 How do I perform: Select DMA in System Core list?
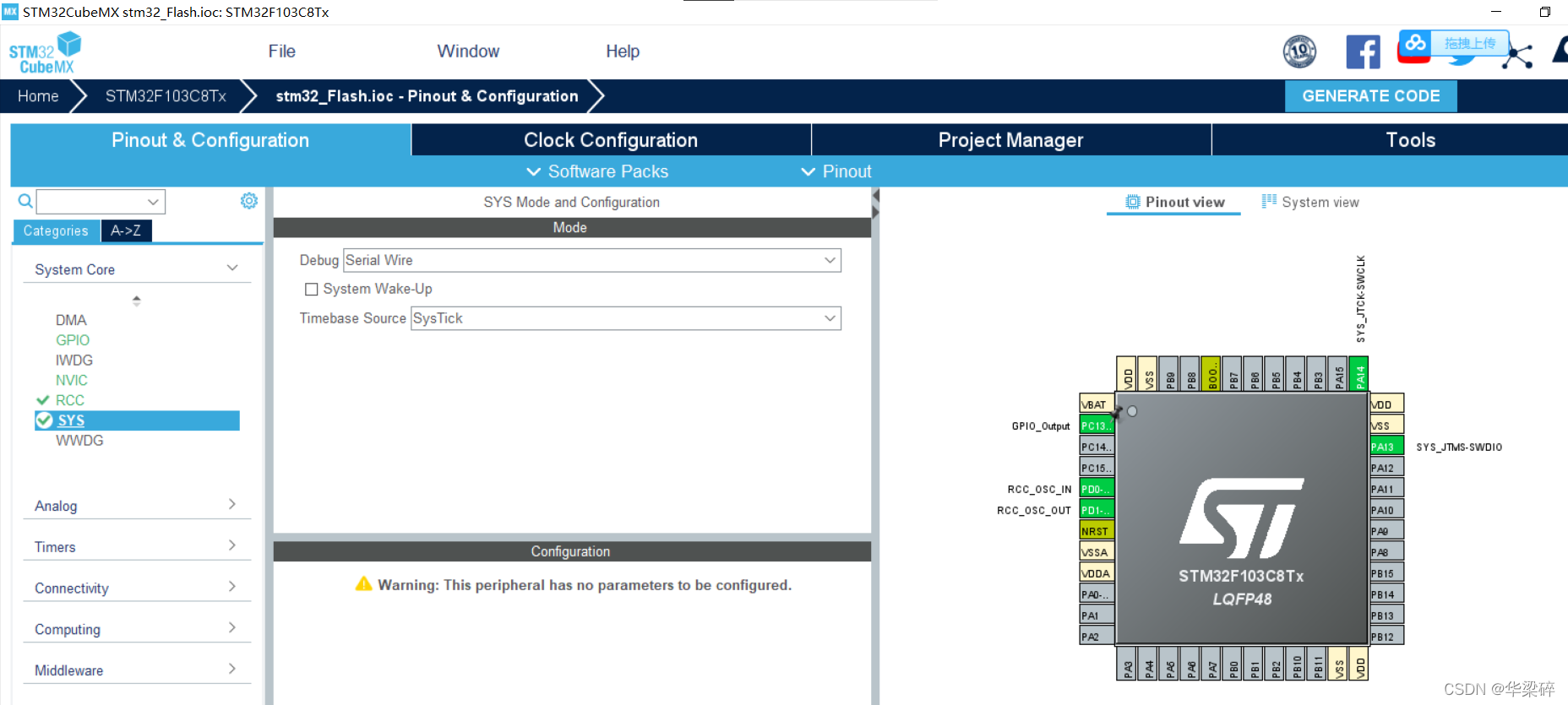point(71,320)
